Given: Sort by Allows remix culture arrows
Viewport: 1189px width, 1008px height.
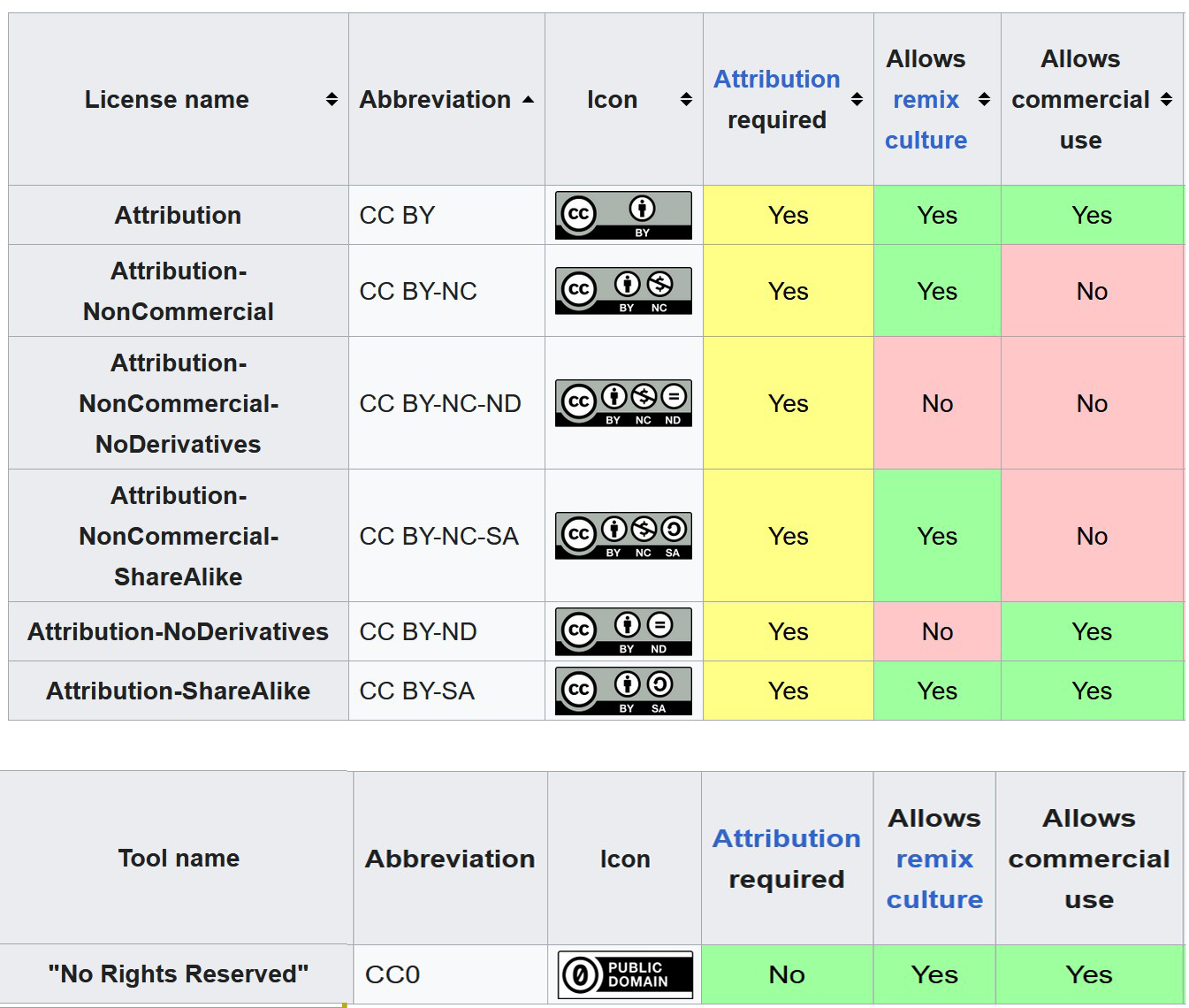Looking at the screenshot, I should coord(984,99).
